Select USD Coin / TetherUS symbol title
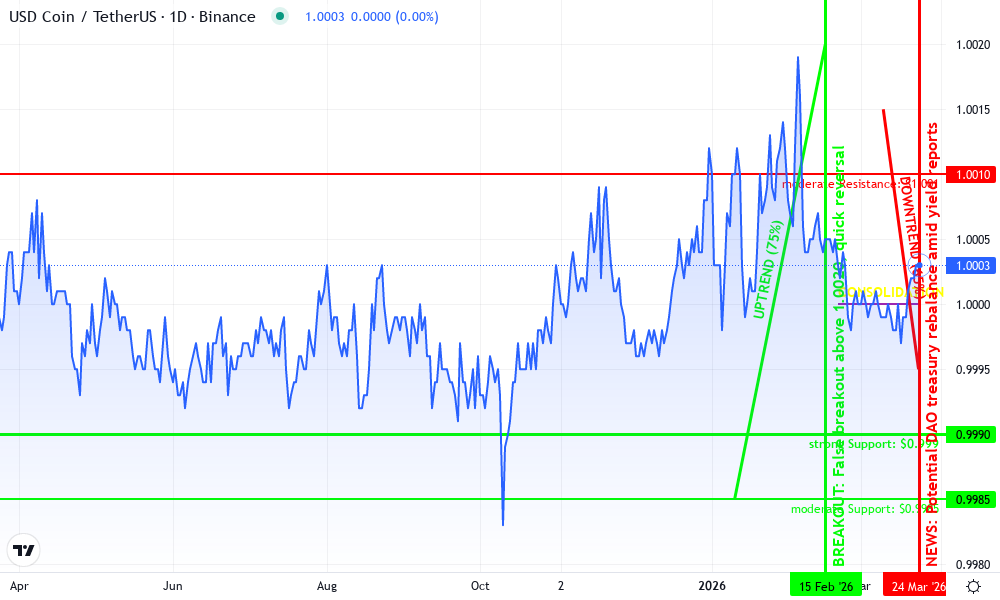 (x=132, y=17)
